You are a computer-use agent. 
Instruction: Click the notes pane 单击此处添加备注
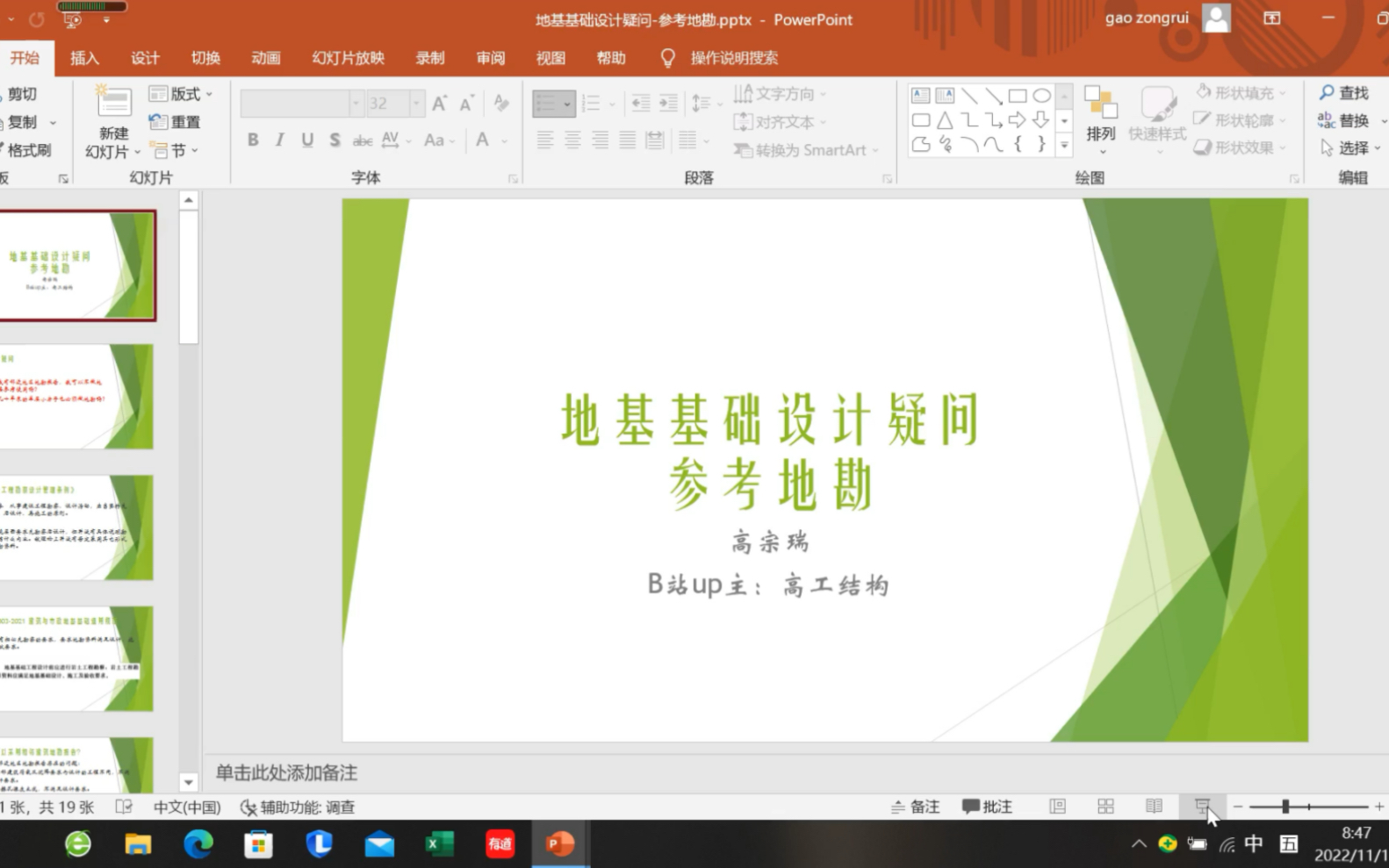pyautogui.click(x=286, y=772)
